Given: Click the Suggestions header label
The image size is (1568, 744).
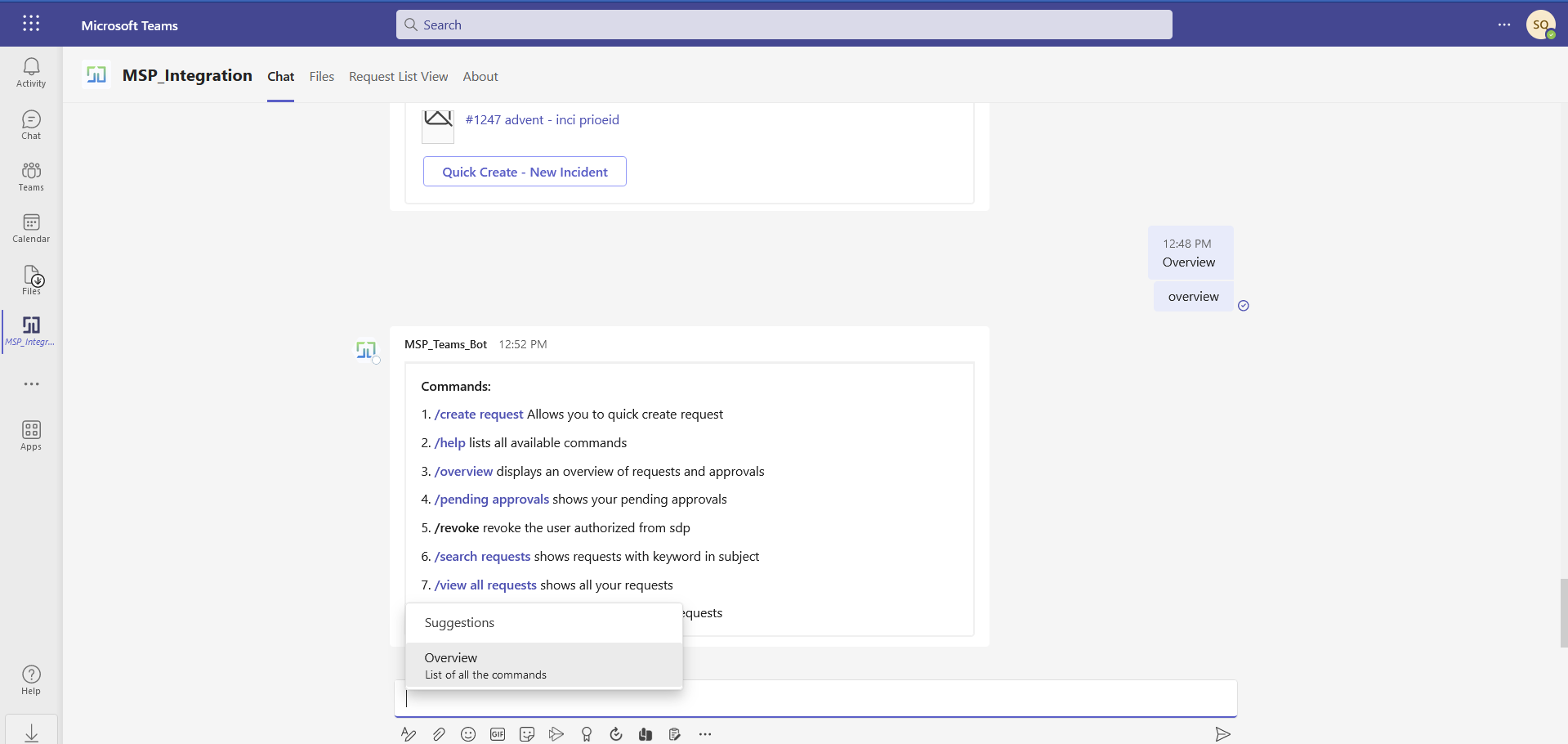Looking at the screenshot, I should [x=459, y=623].
